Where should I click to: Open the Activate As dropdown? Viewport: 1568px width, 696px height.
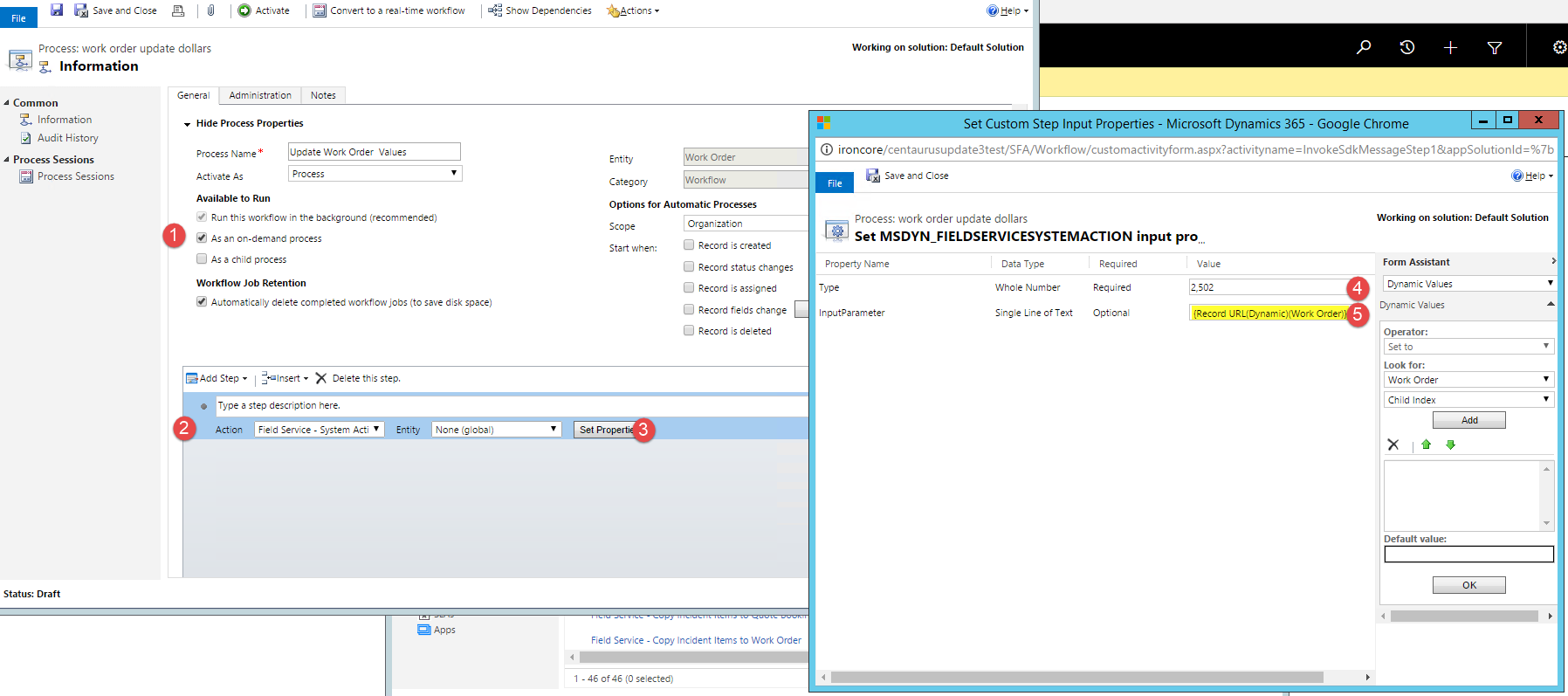[375, 174]
